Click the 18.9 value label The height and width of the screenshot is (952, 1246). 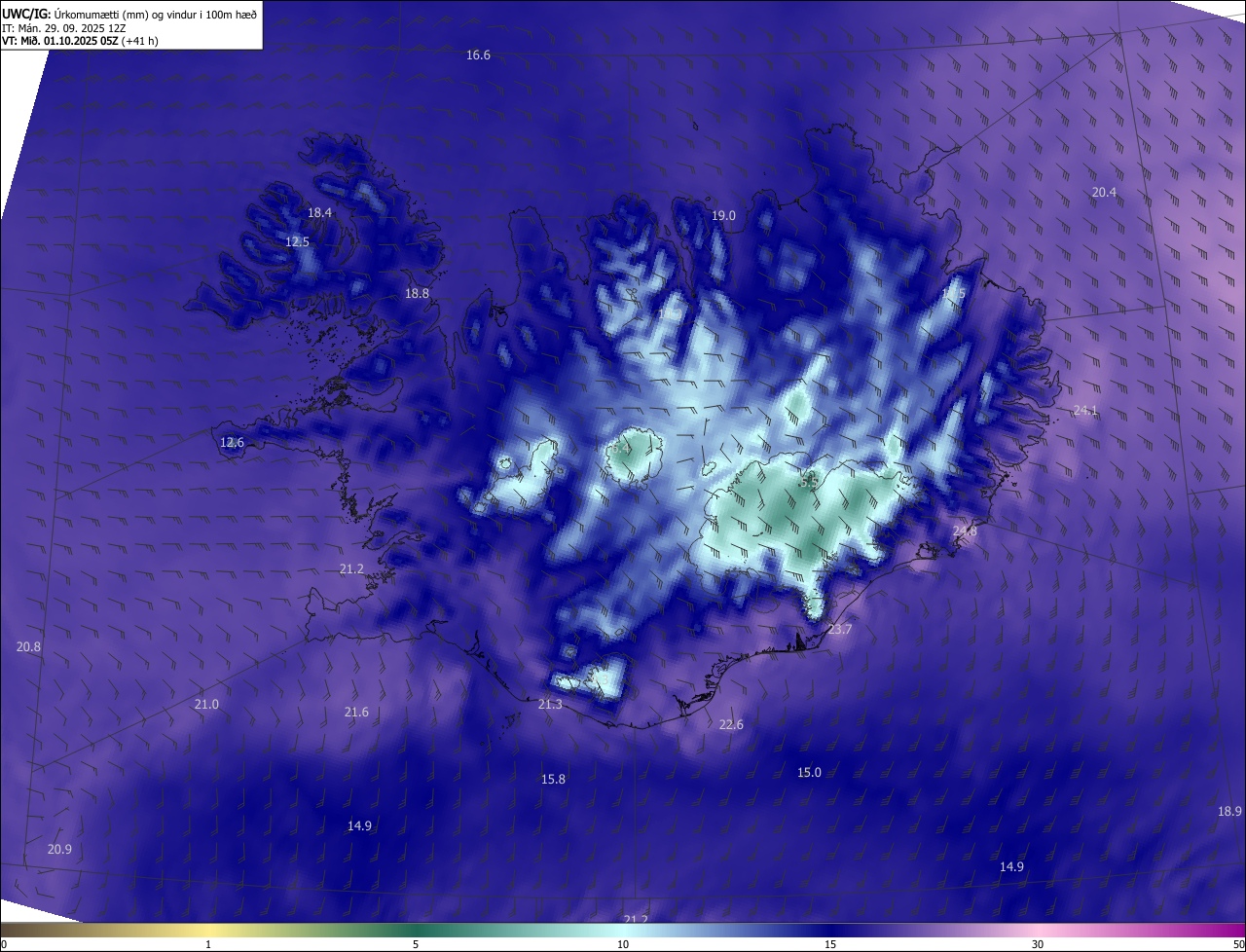[1229, 812]
